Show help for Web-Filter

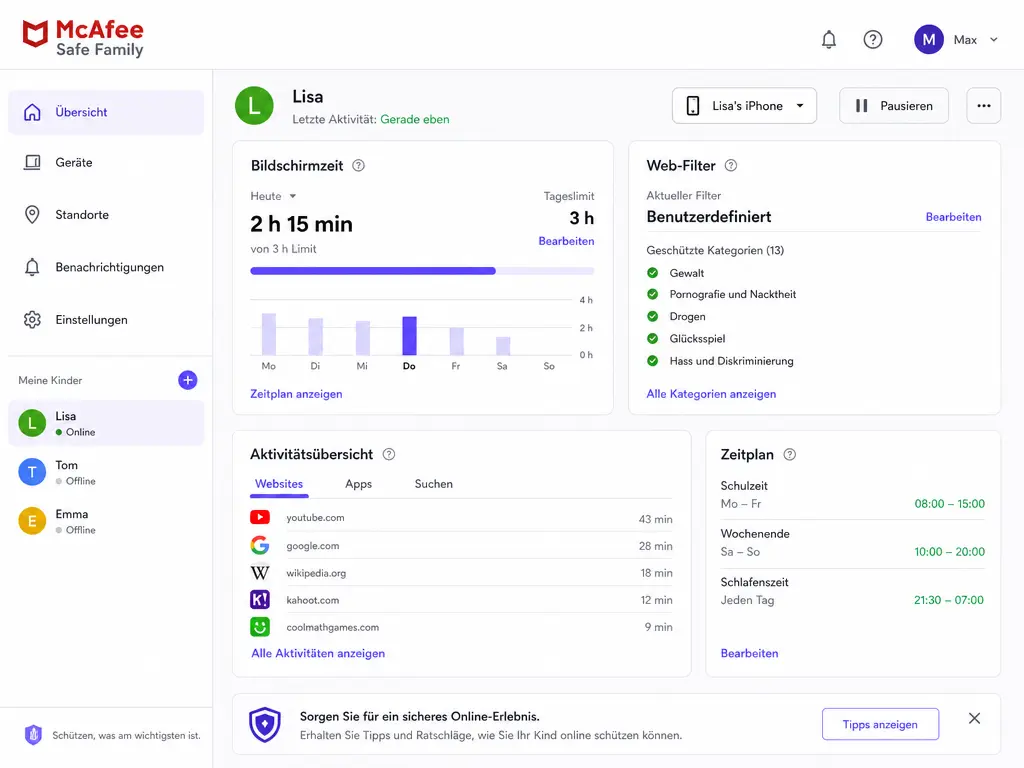click(731, 166)
